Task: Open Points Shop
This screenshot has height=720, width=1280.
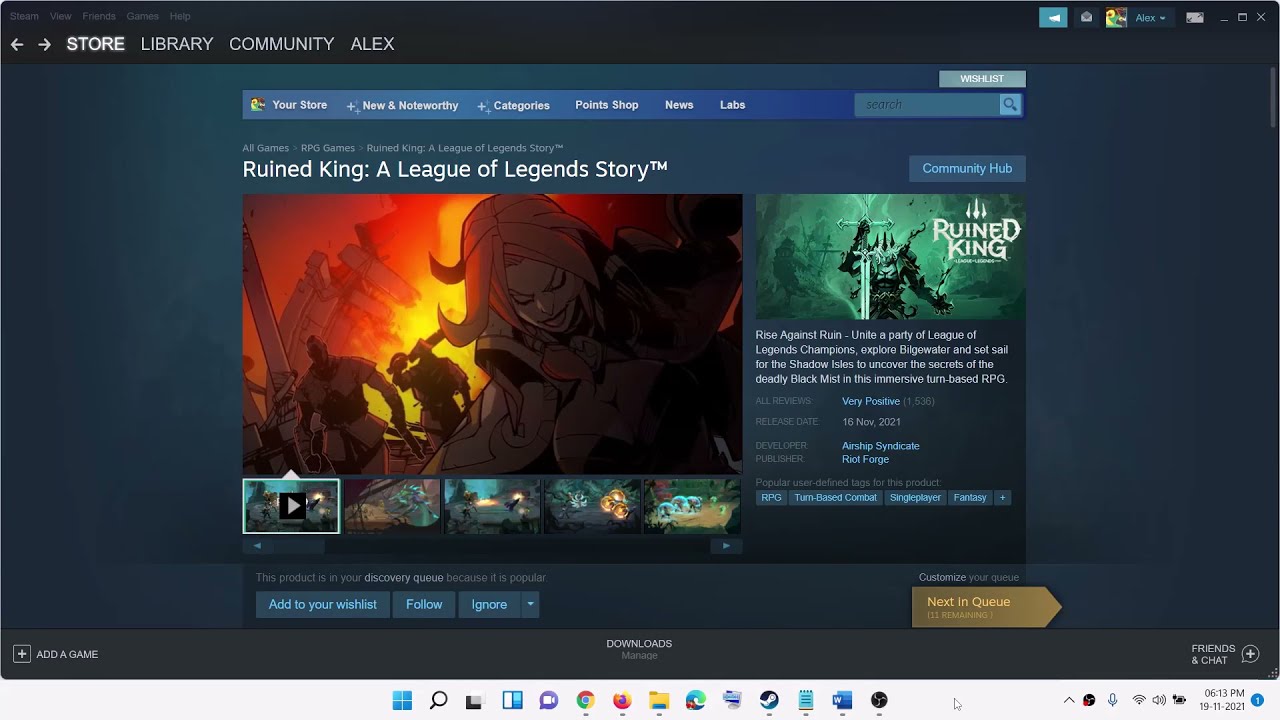Action: click(x=606, y=105)
